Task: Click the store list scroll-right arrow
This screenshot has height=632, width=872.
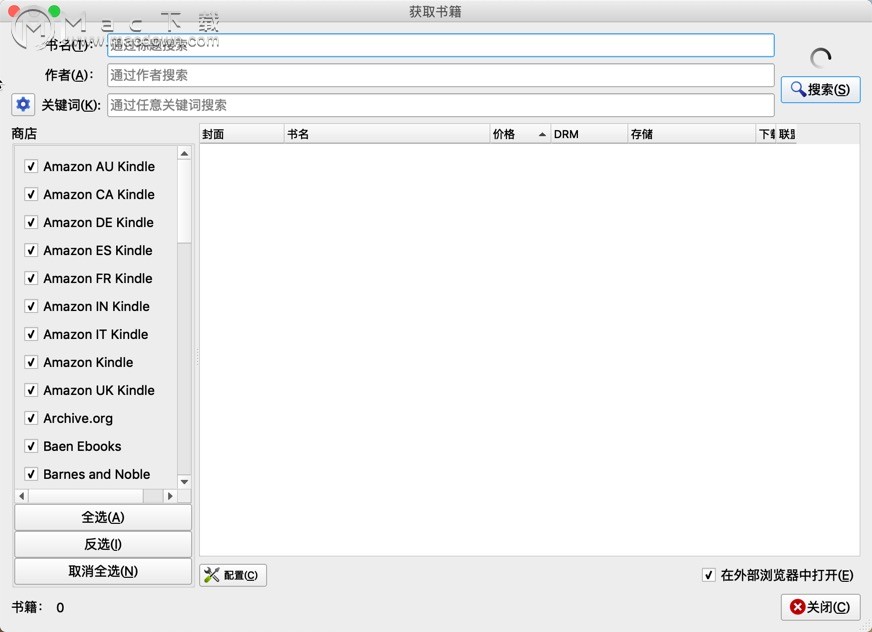Action: [x=170, y=496]
